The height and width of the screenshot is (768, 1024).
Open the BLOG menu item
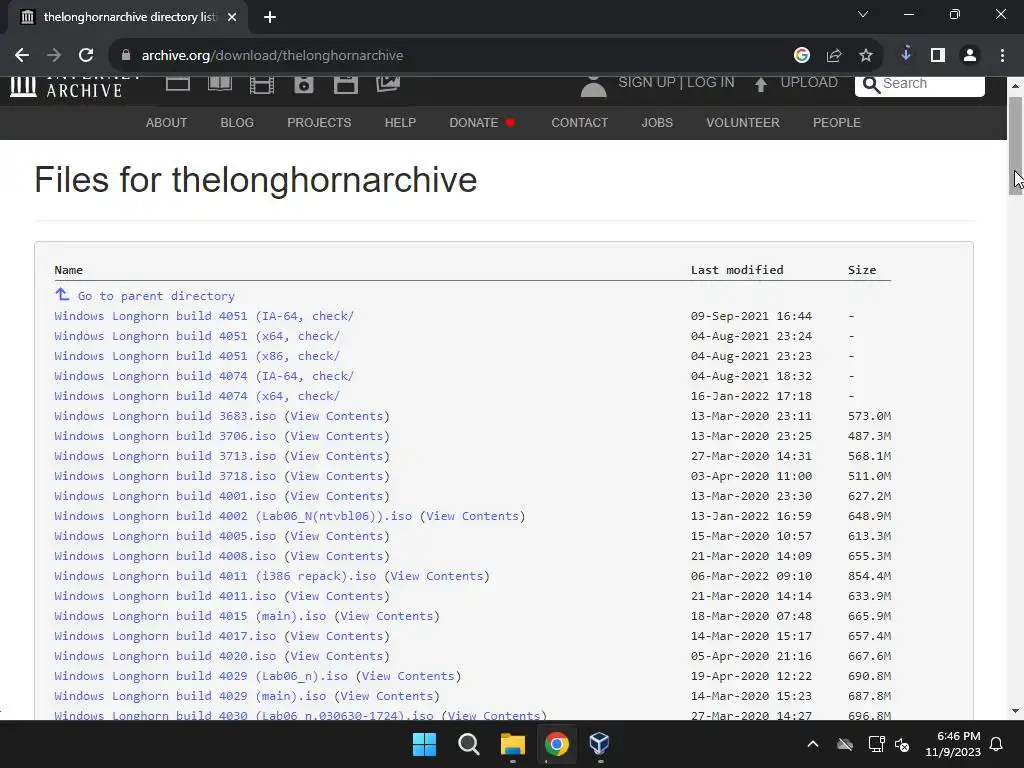pos(237,123)
